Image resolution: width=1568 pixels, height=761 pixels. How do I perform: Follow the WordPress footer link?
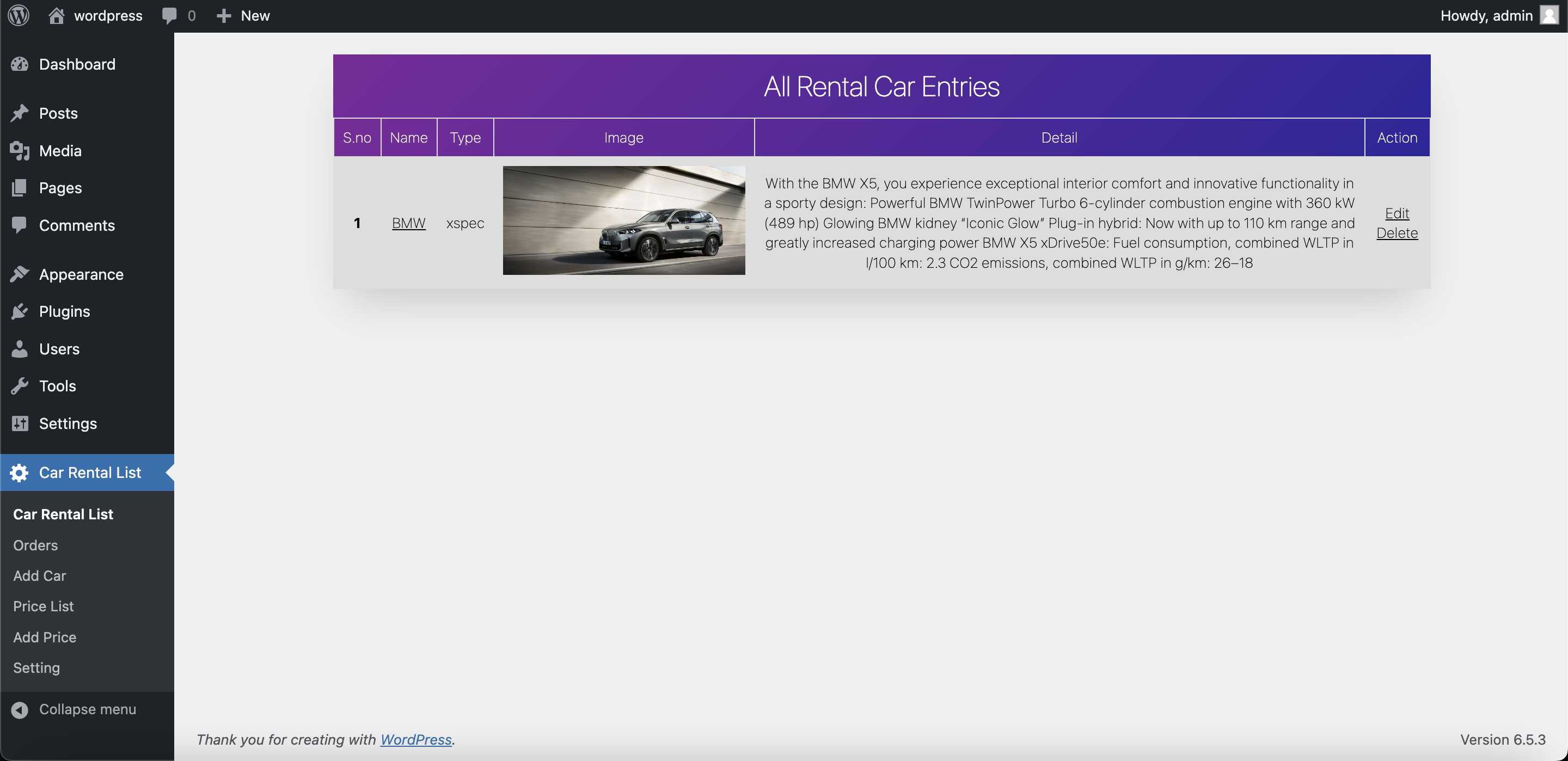pos(416,739)
